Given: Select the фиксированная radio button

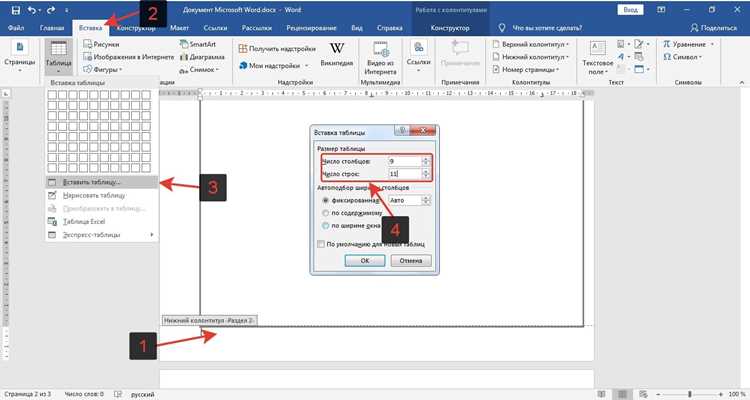Looking at the screenshot, I should tap(326, 200).
